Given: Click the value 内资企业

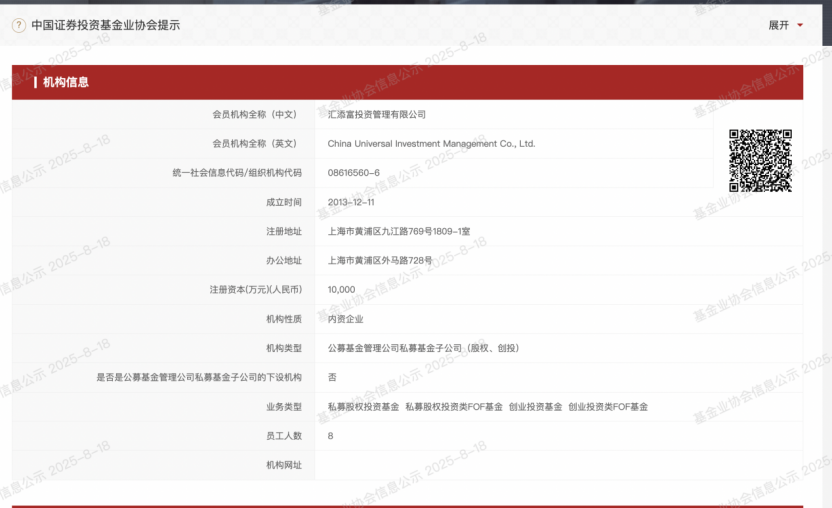Looking at the screenshot, I should coord(345,319).
